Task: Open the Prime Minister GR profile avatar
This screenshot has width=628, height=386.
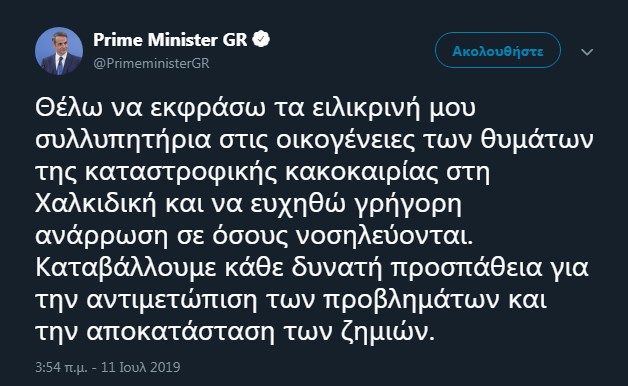Action: (59, 51)
